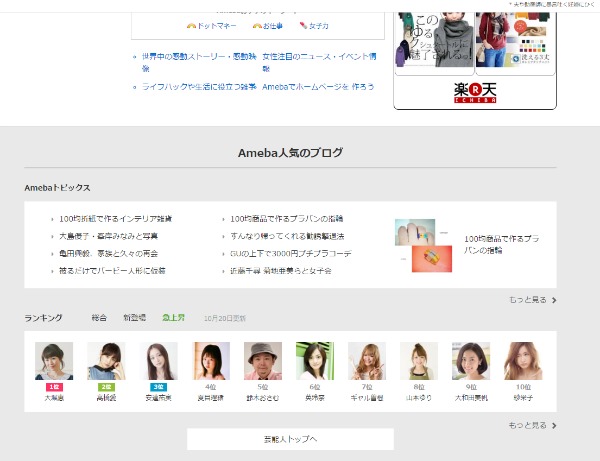Open the お仕事 icon link
600x461 pixels.
(269, 25)
